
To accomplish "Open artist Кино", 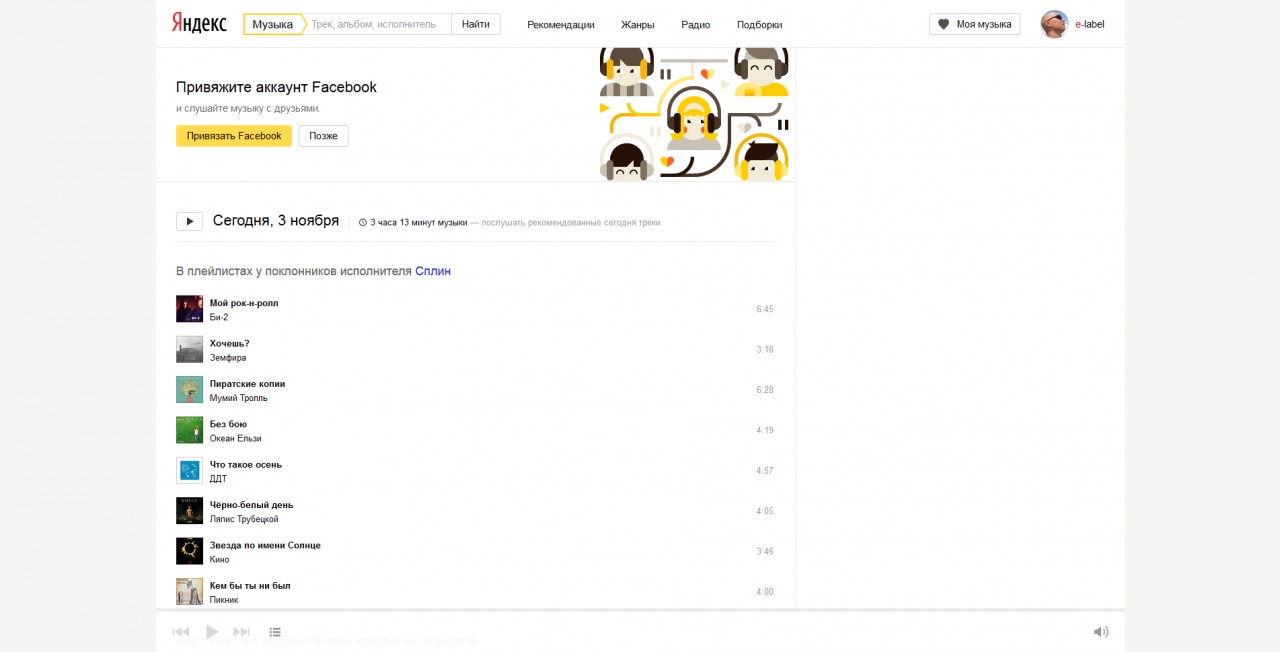I will [x=220, y=559].
